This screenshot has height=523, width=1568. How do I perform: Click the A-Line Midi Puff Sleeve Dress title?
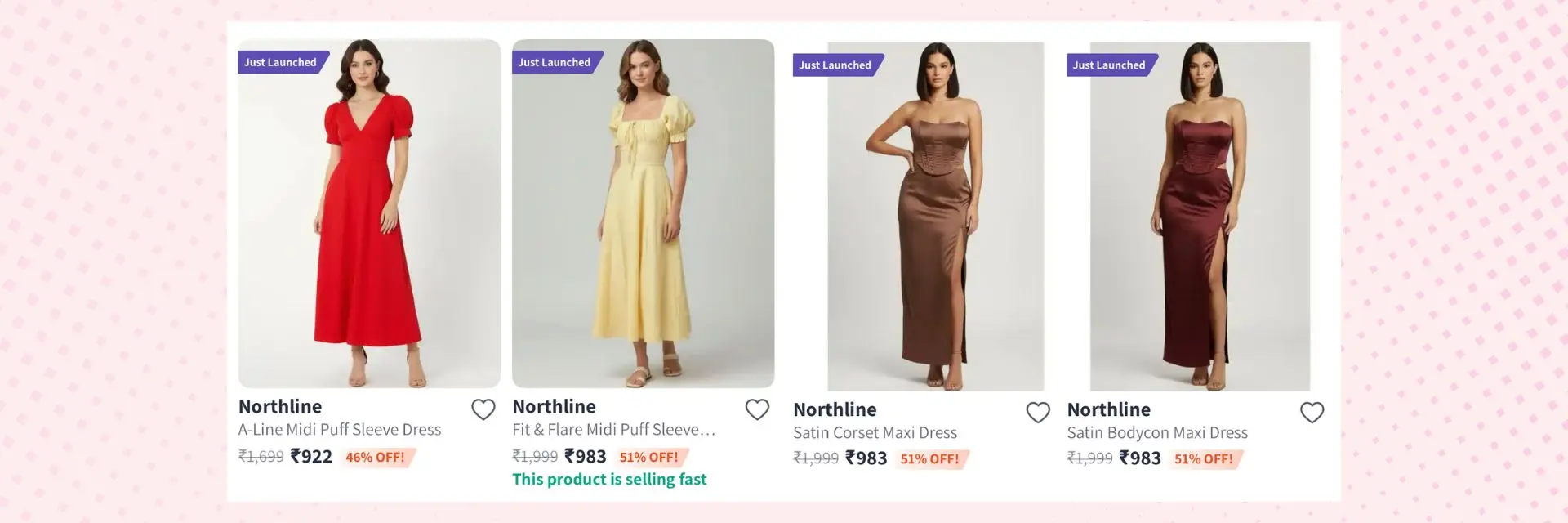point(340,430)
